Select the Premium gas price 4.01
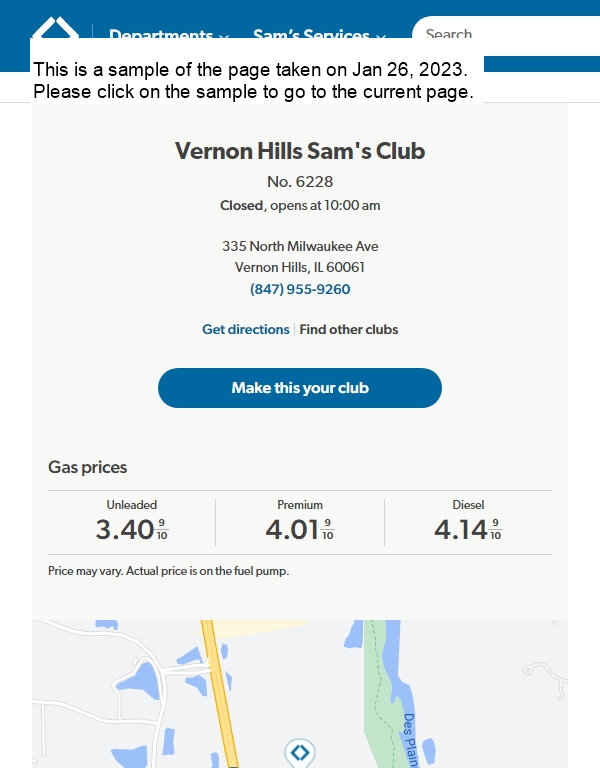 300,529
